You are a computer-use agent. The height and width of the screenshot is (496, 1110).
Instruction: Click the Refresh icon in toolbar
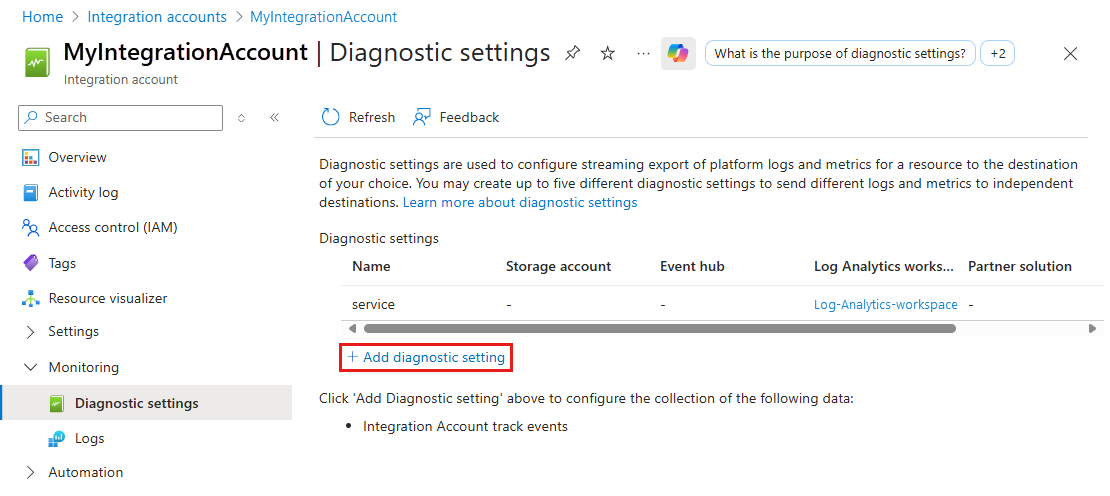point(331,117)
